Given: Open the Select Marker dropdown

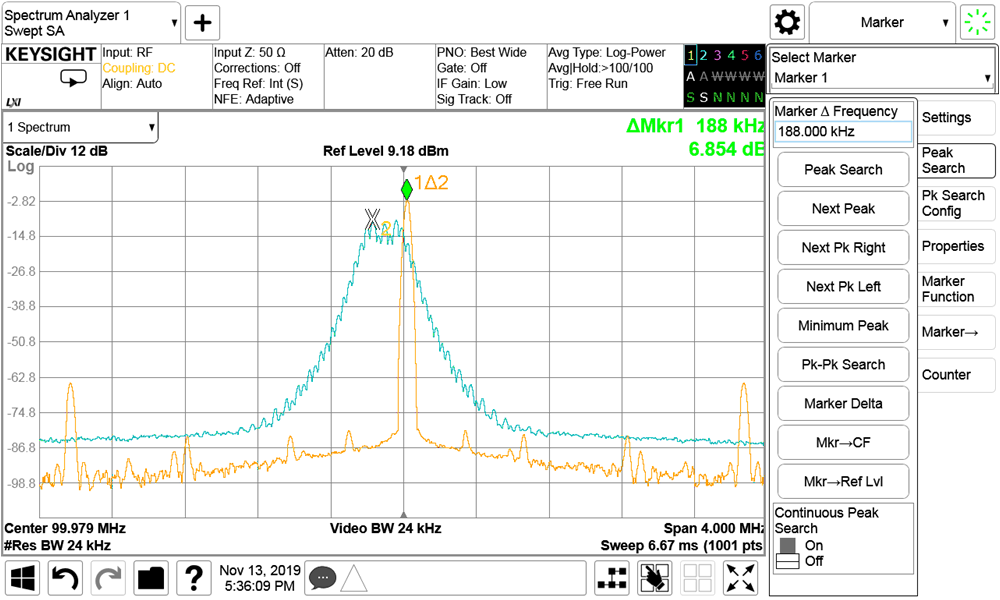Looking at the screenshot, I should [x=881, y=78].
